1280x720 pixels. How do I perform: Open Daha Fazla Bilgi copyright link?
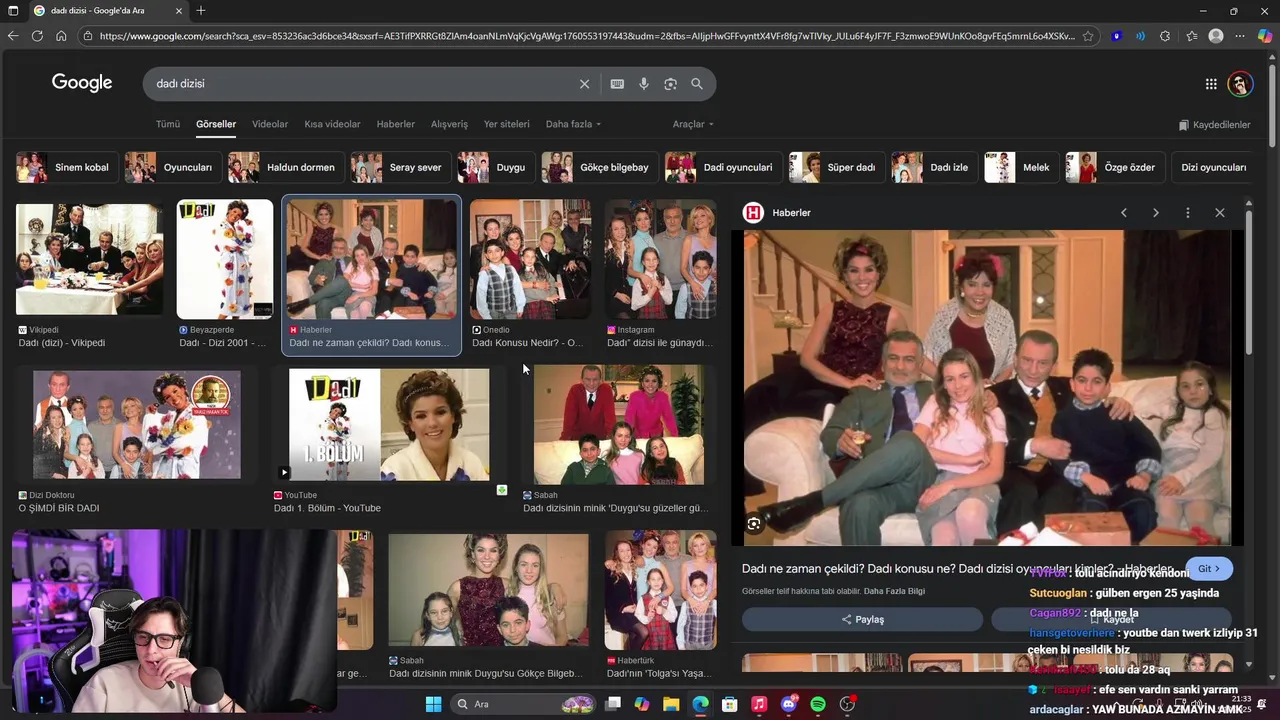[x=894, y=591]
